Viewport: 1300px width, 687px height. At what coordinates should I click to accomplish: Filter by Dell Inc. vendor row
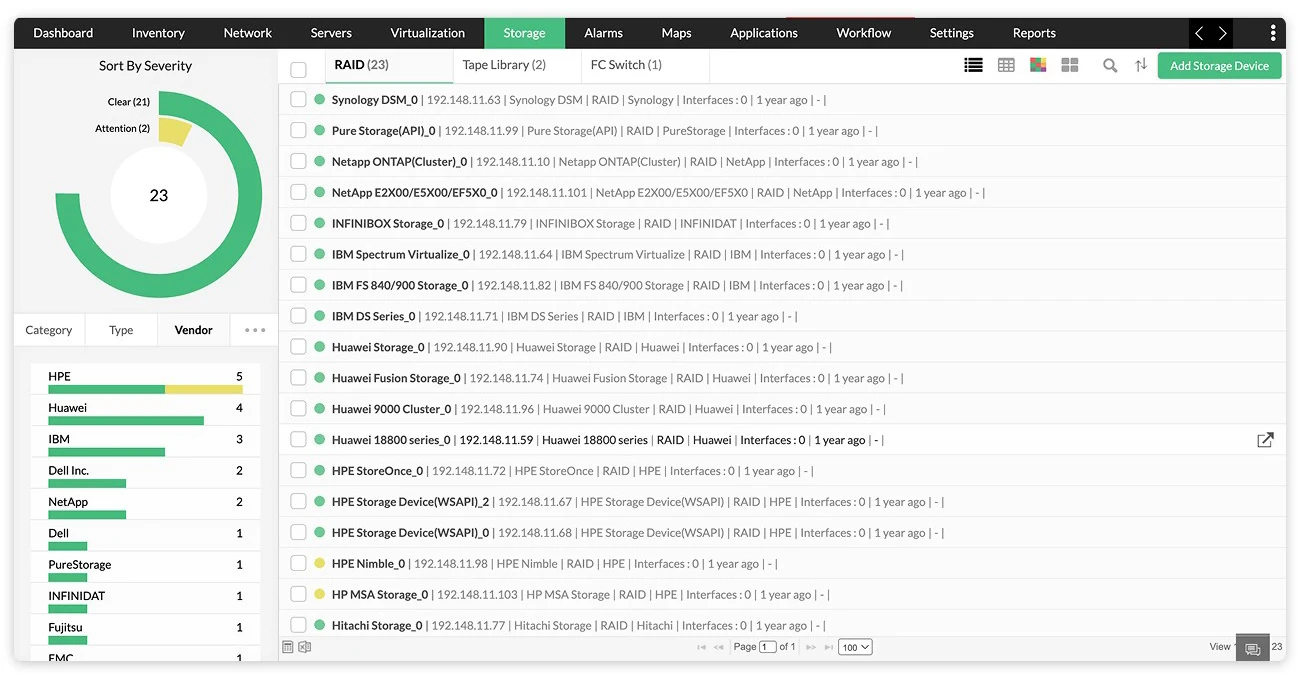coord(146,474)
